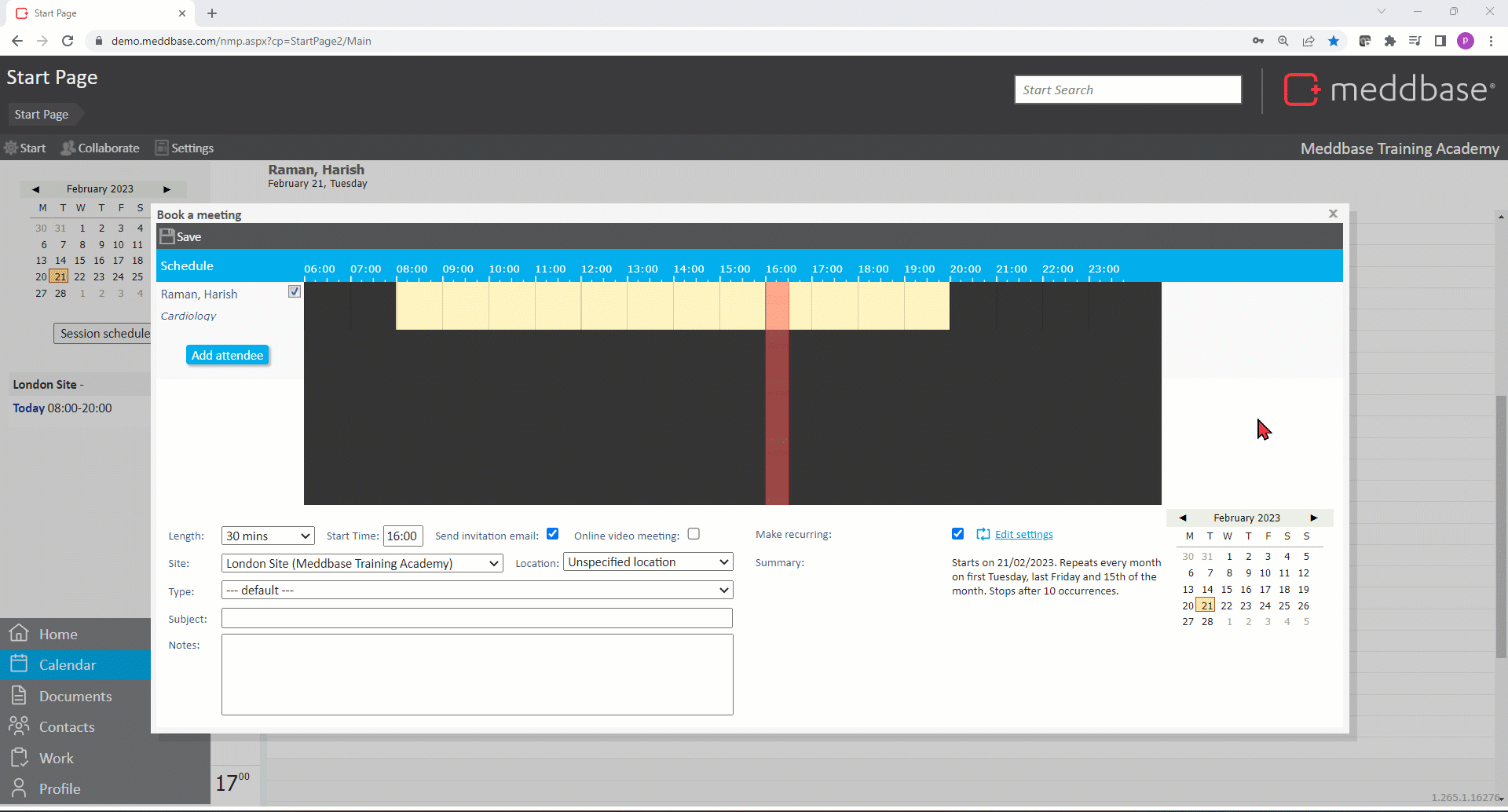1508x812 pixels.
Task: Click the Add attendee button
Action: coord(227,355)
